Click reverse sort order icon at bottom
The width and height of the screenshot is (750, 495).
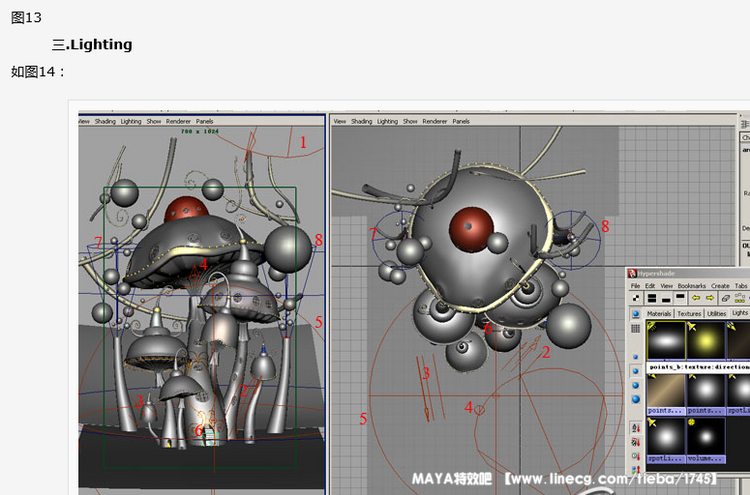pos(636,470)
